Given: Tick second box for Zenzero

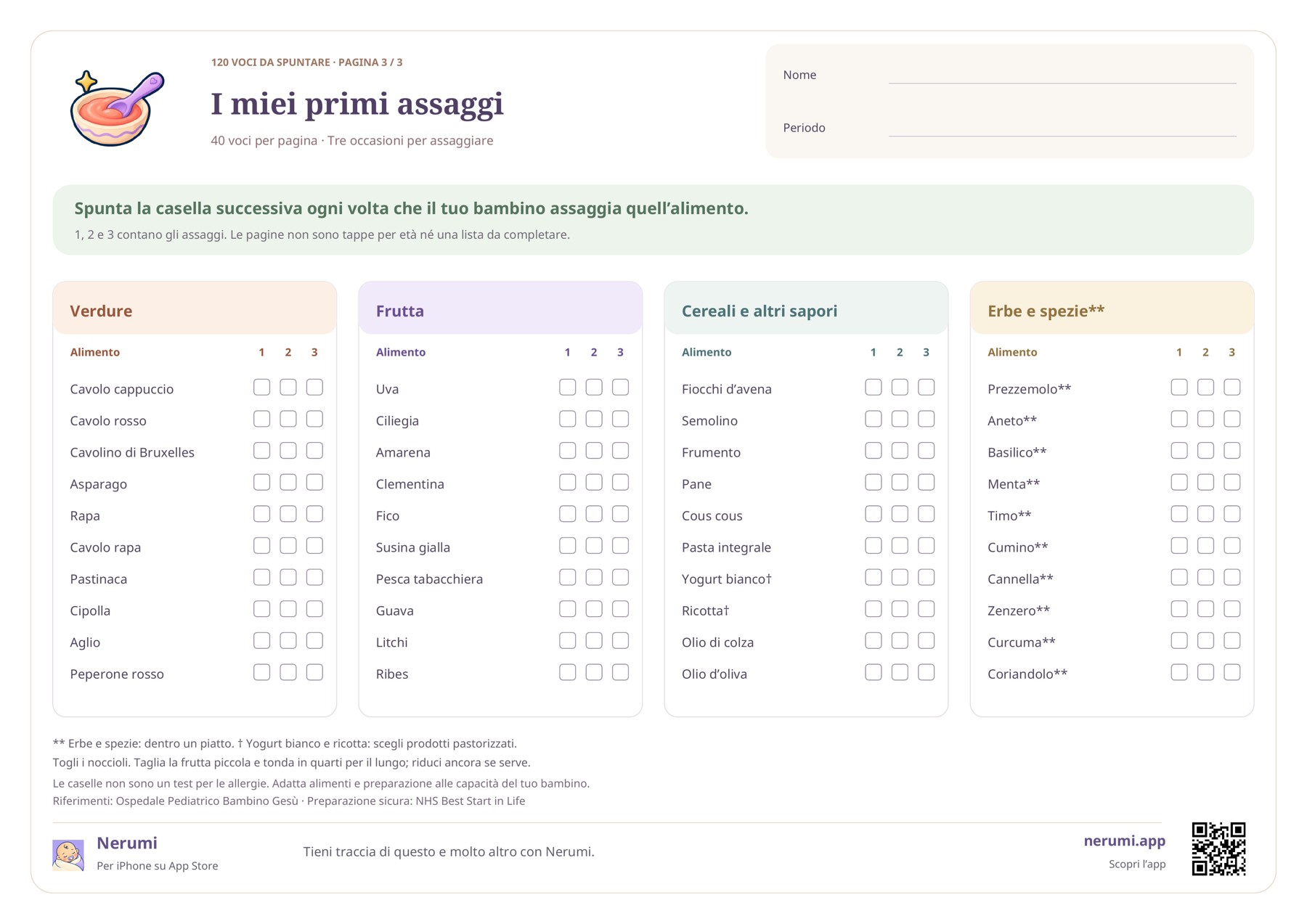Looking at the screenshot, I should pyautogui.click(x=1205, y=609).
